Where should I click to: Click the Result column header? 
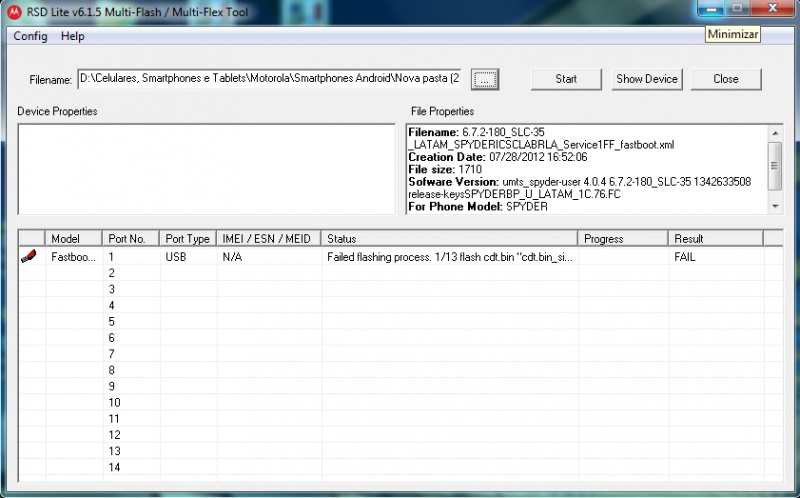click(x=716, y=238)
